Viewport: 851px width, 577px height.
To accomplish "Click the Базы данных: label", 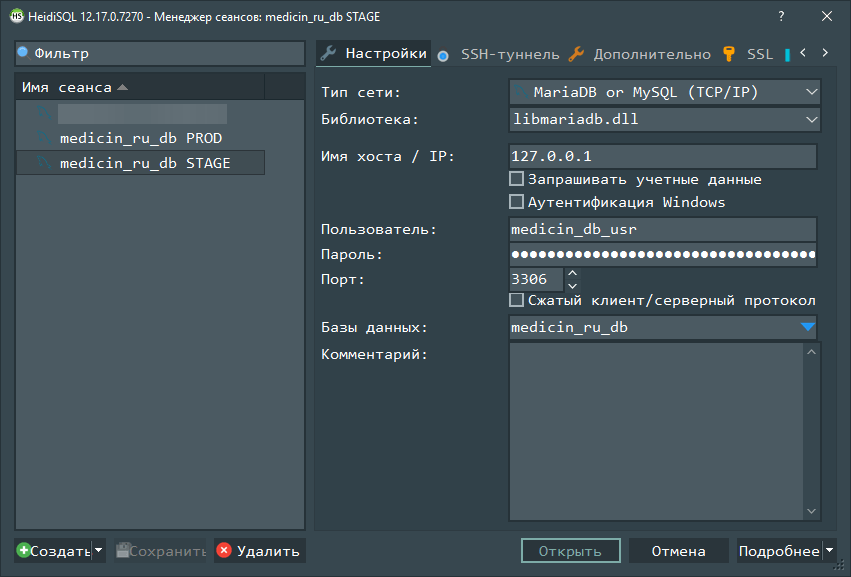I will coord(374,327).
